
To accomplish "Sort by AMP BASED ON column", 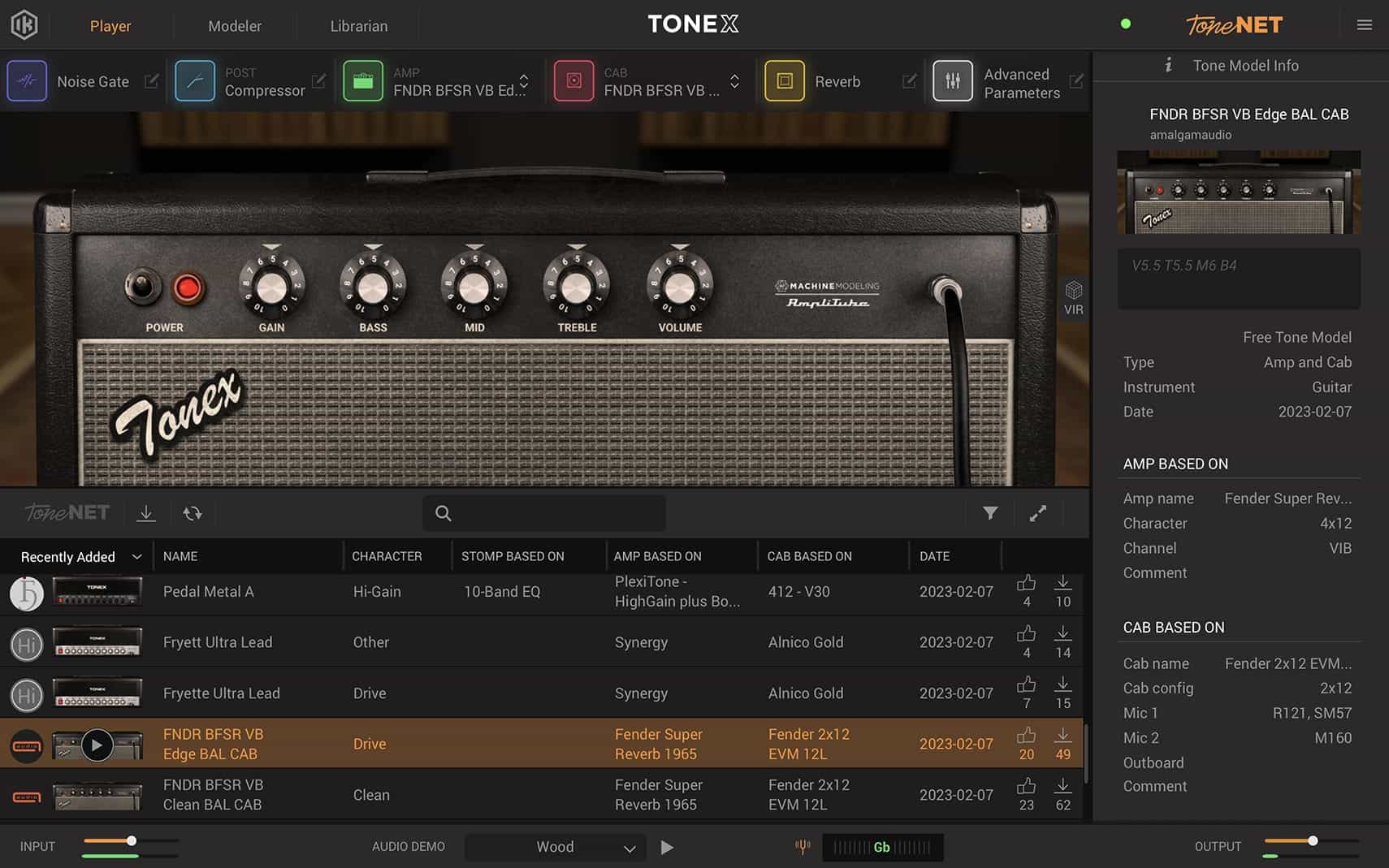I will [x=657, y=556].
